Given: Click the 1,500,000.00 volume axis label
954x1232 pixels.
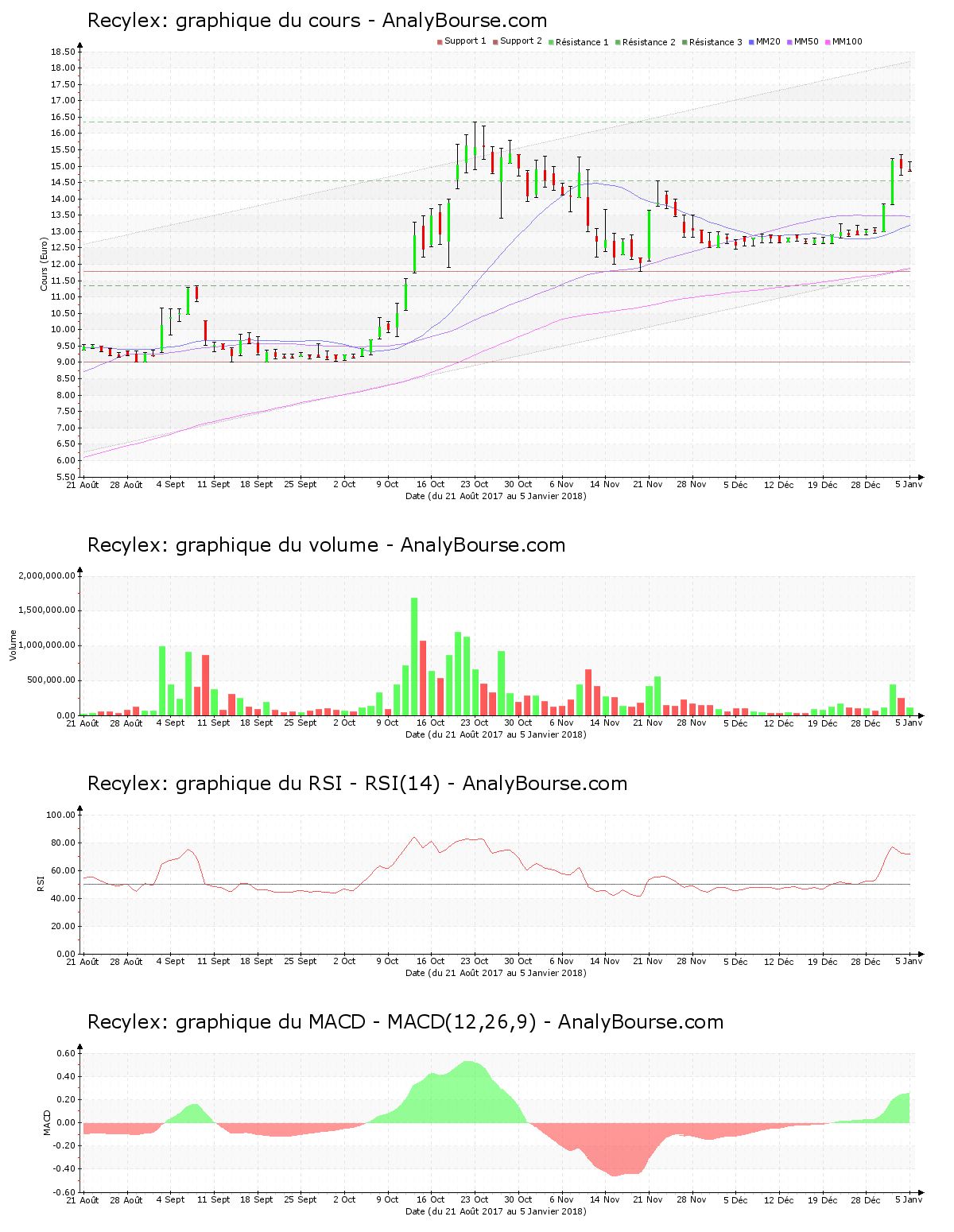Looking at the screenshot, I should (47, 610).
